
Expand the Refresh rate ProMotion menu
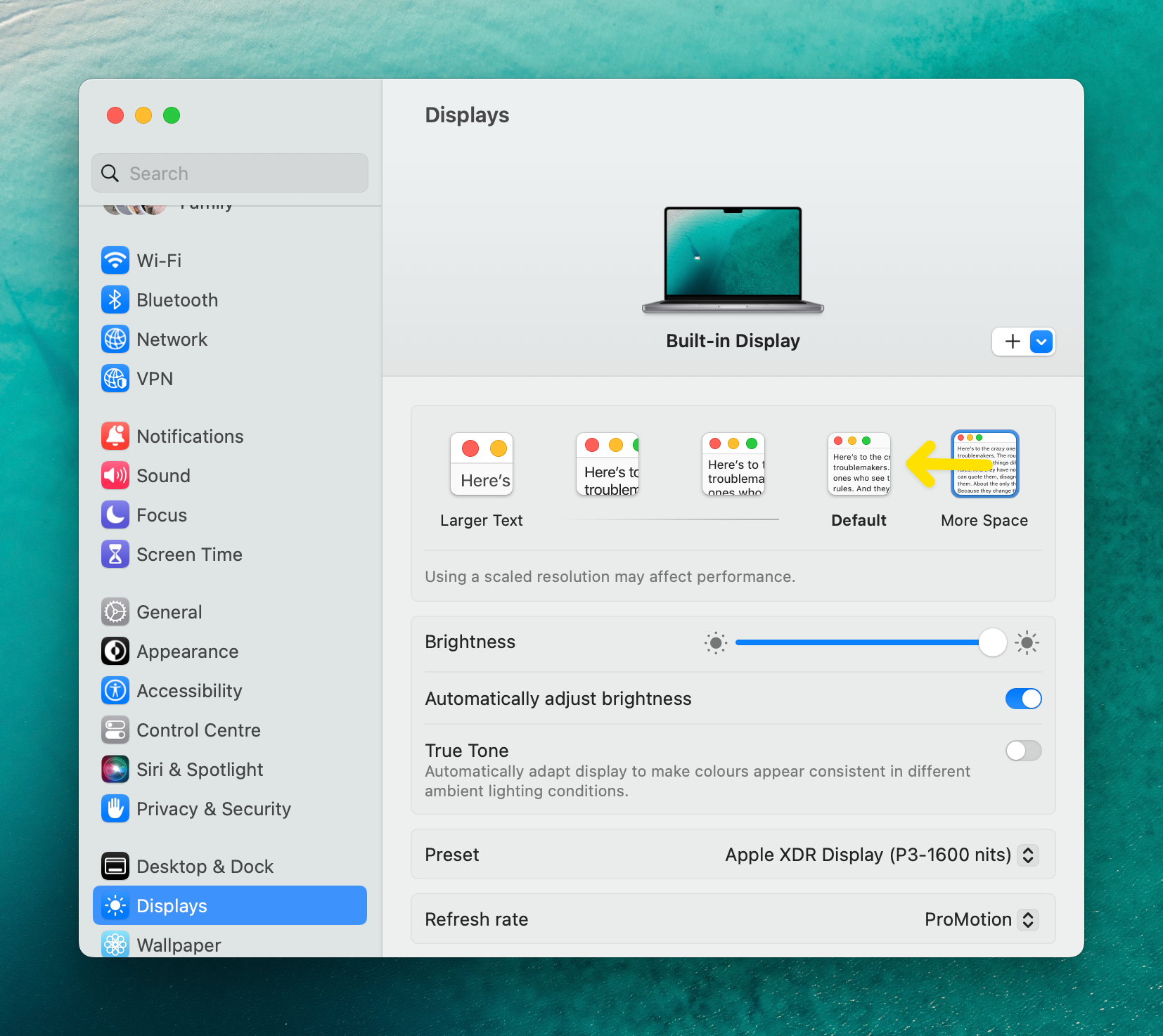point(1028,919)
